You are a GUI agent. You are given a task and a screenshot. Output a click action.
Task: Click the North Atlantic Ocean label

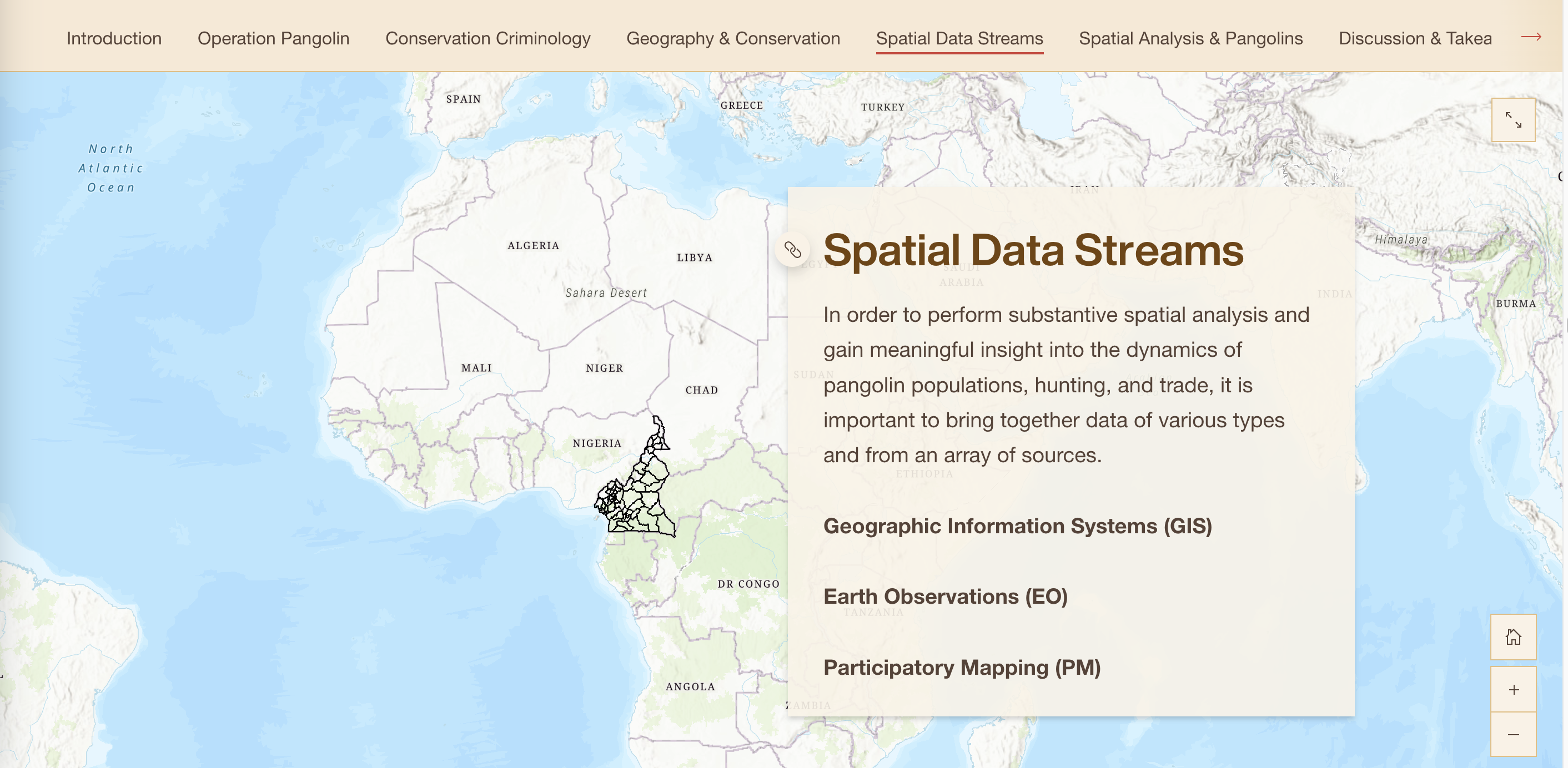pyautogui.click(x=111, y=168)
